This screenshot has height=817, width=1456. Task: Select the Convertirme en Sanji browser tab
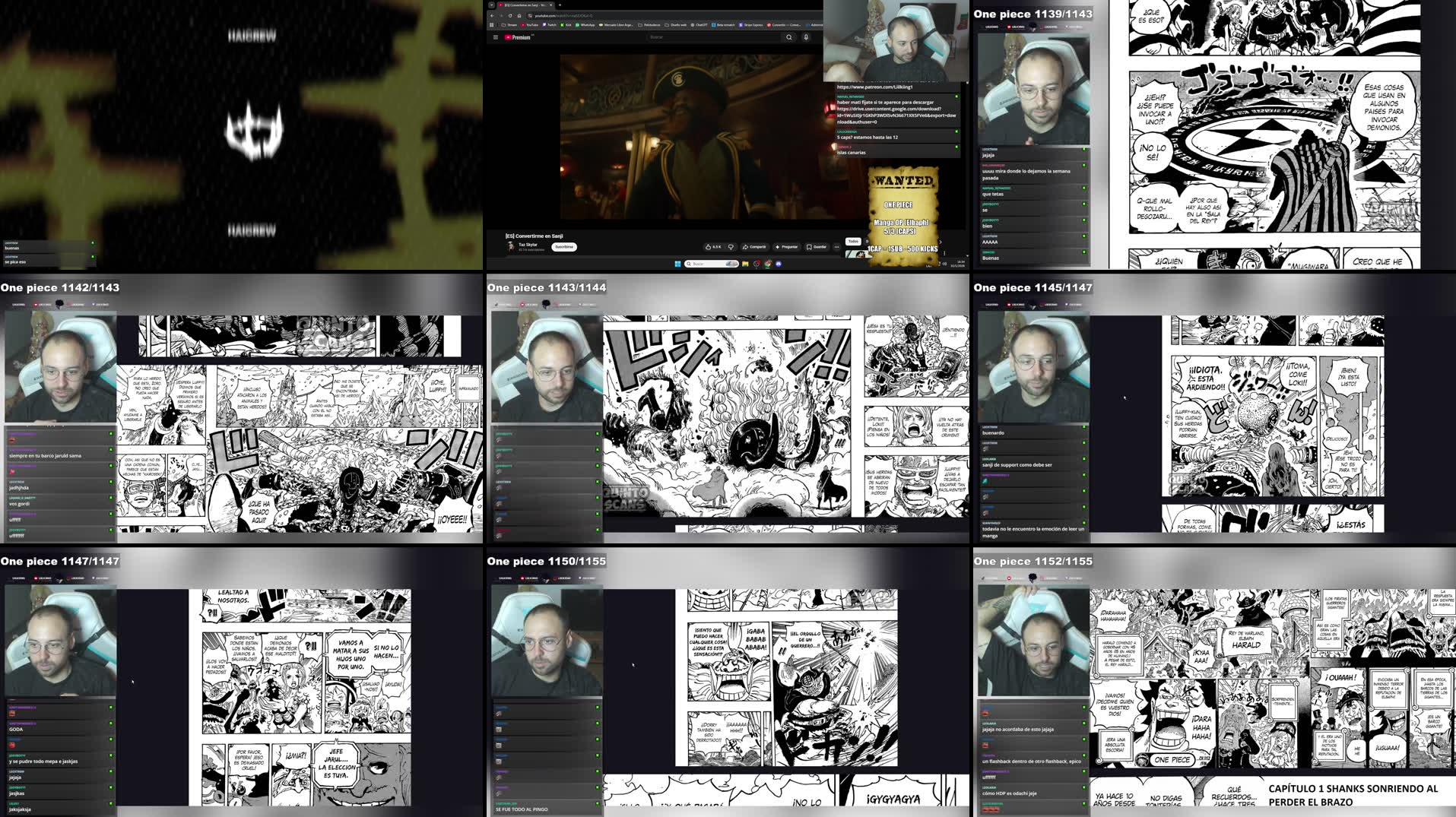point(525,5)
